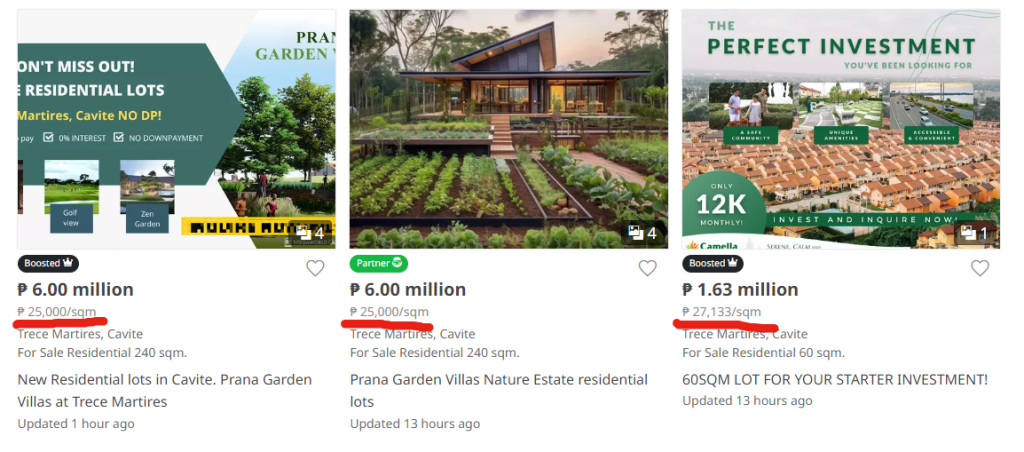The width and height of the screenshot is (1024, 452).
Task: Click Boosted badge on the ₱ 1.63 million listing
Action: click(712, 264)
